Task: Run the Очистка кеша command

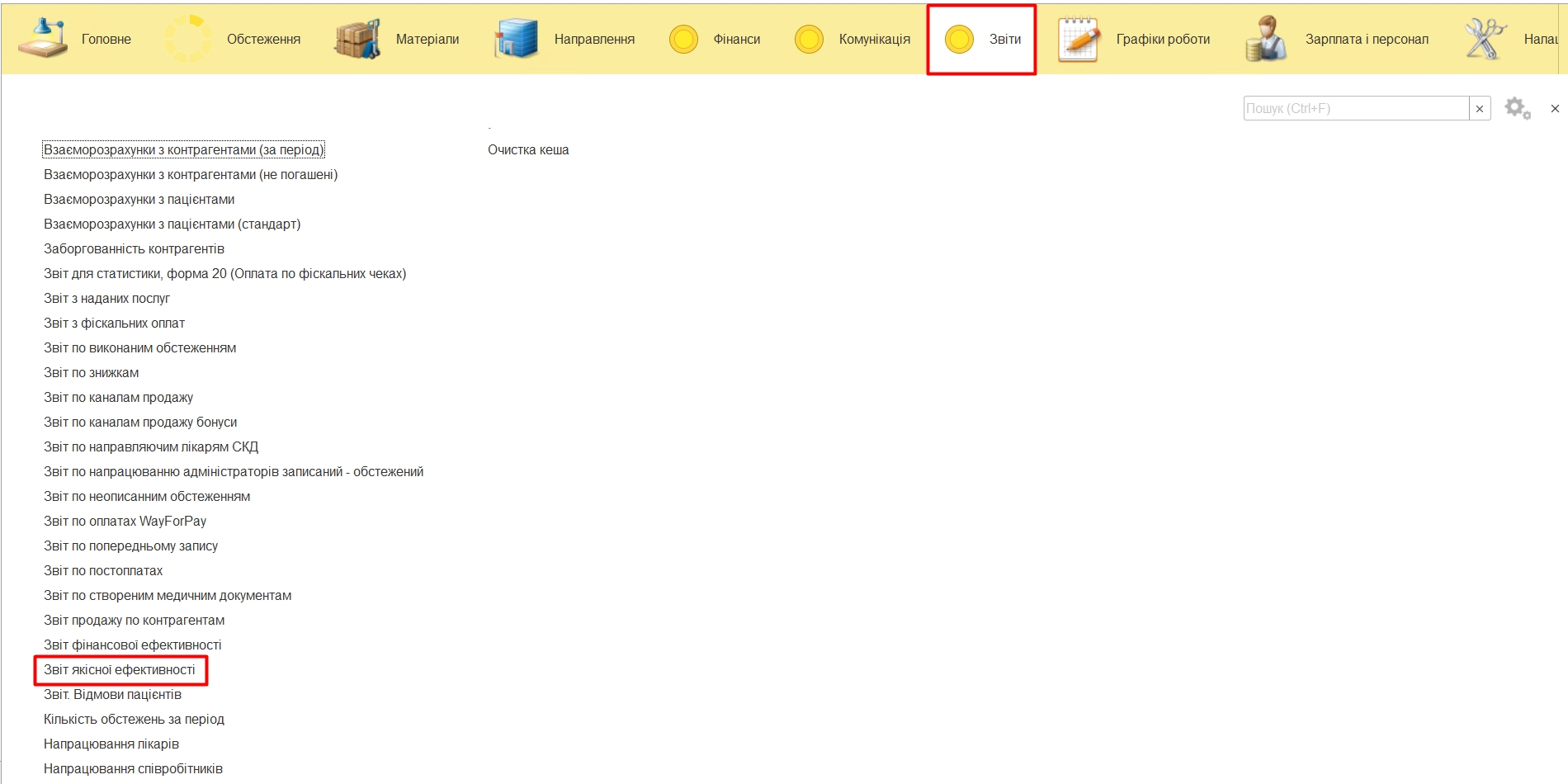Action: tap(528, 150)
